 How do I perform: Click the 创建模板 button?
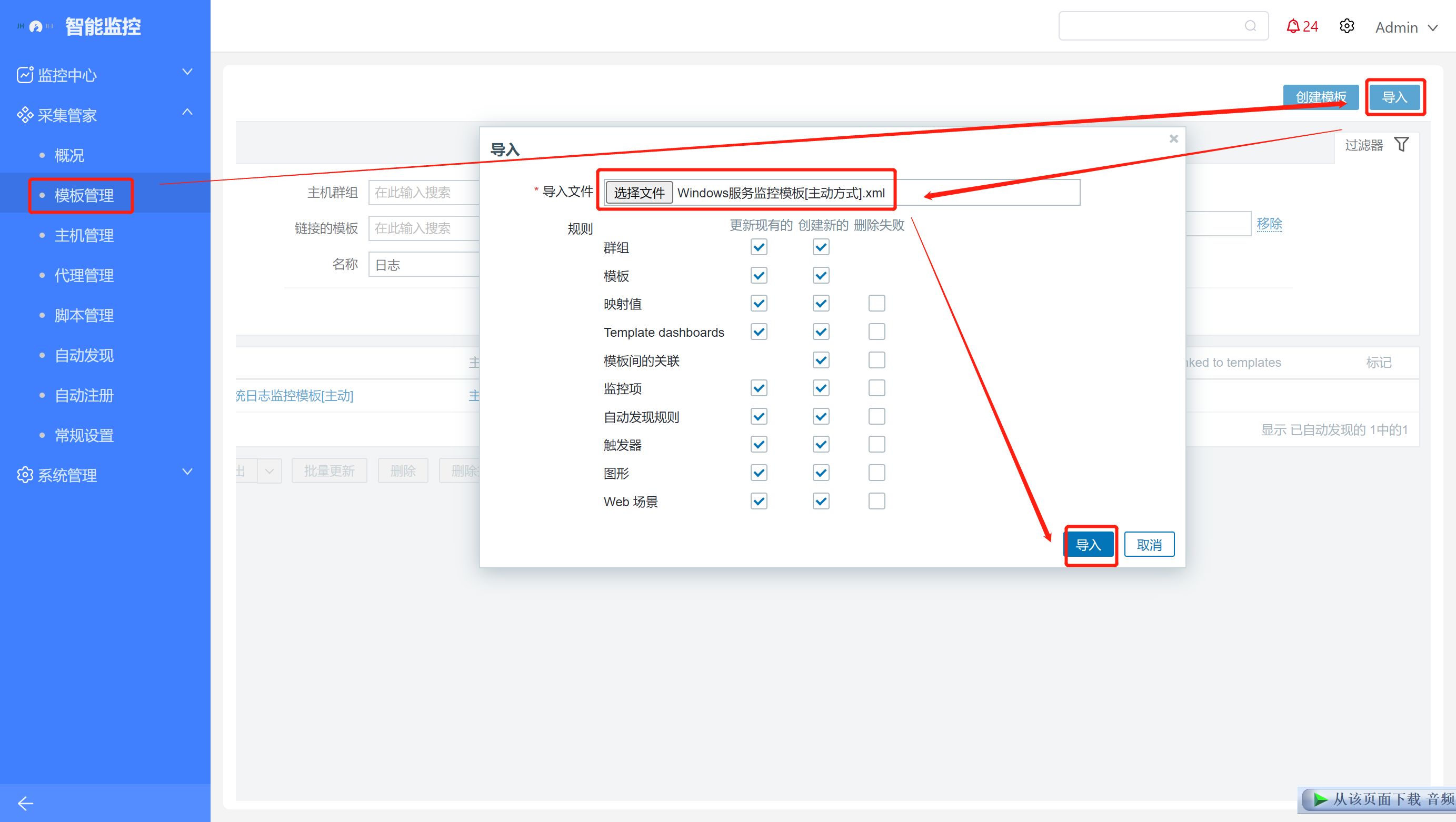(1321, 97)
